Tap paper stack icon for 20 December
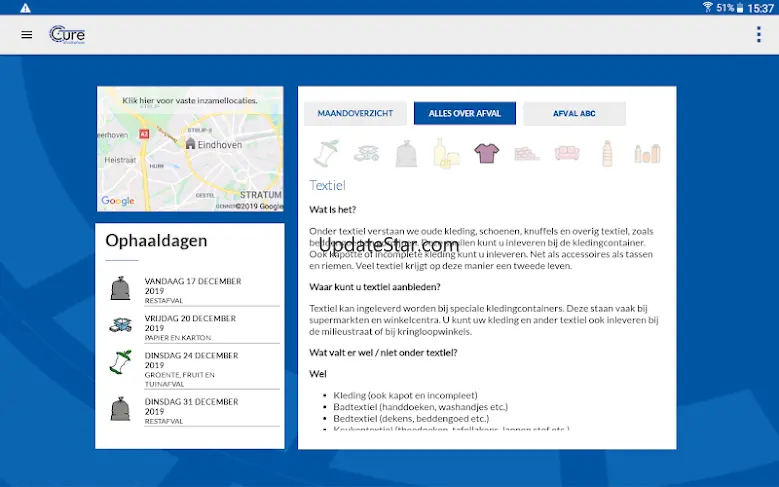The image size is (779, 487). coord(120,325)
